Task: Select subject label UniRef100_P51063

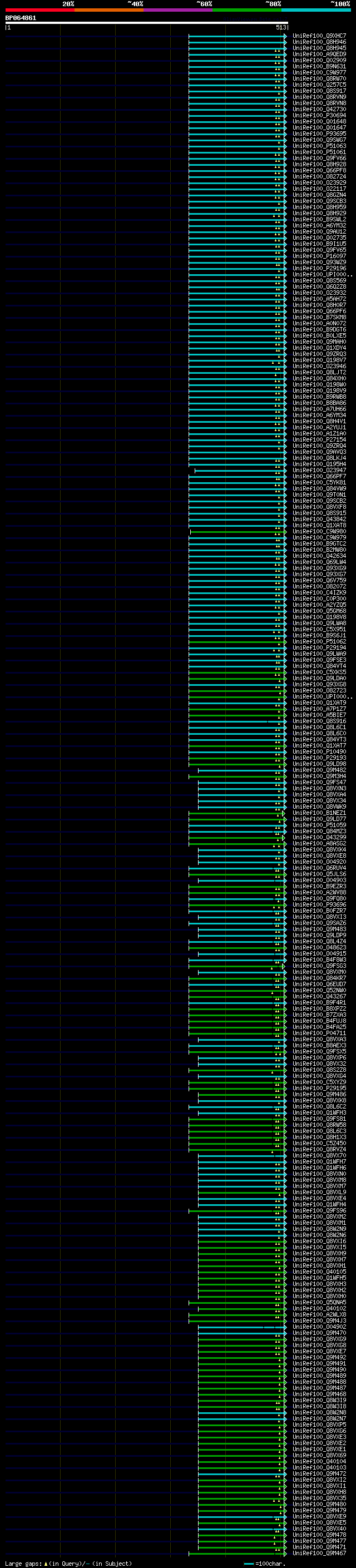Action: coord(319,146)
